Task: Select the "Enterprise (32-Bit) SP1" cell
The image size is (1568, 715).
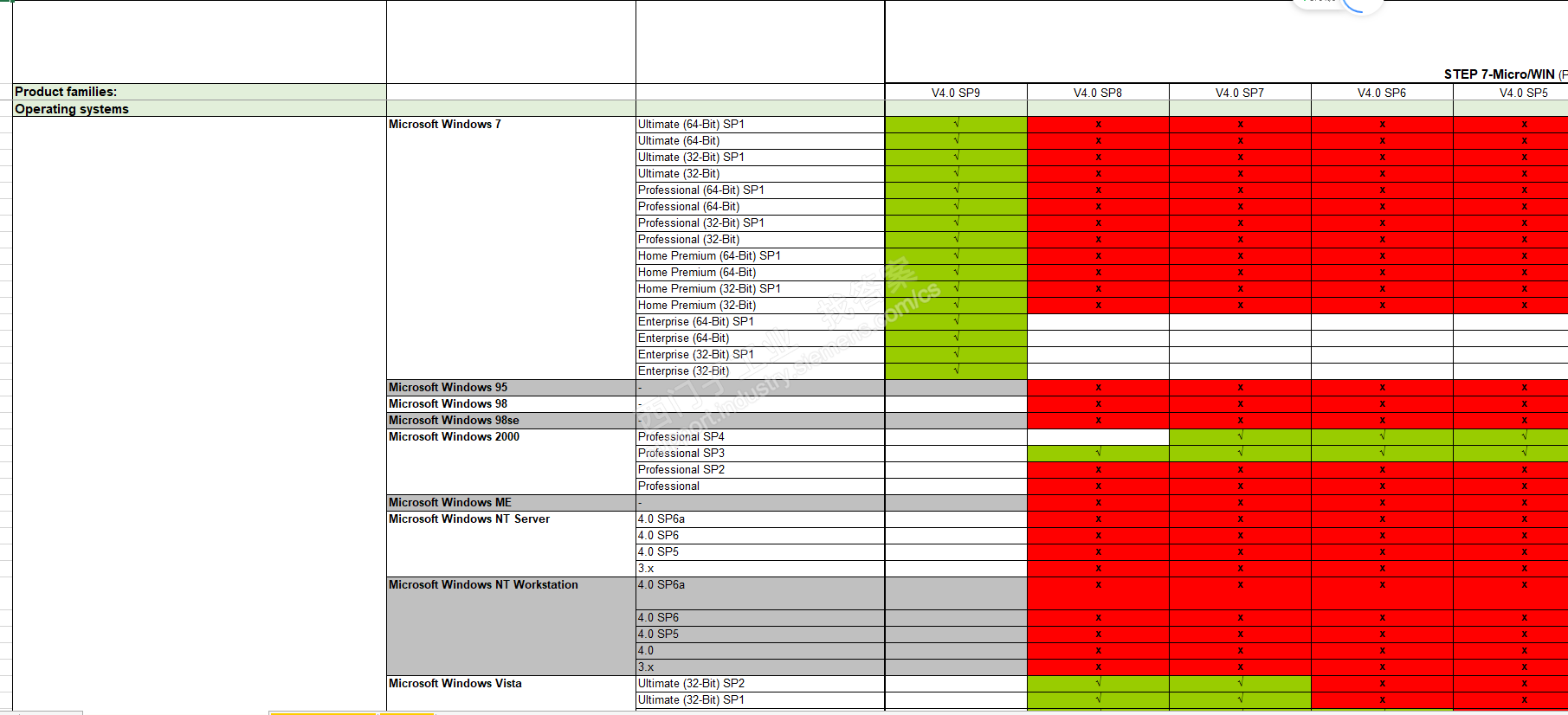Action: tap(760, 355)
